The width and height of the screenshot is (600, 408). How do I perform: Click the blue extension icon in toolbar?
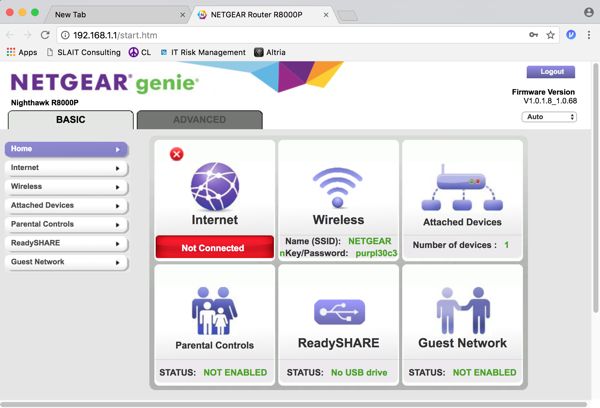[x=571, y=35]
